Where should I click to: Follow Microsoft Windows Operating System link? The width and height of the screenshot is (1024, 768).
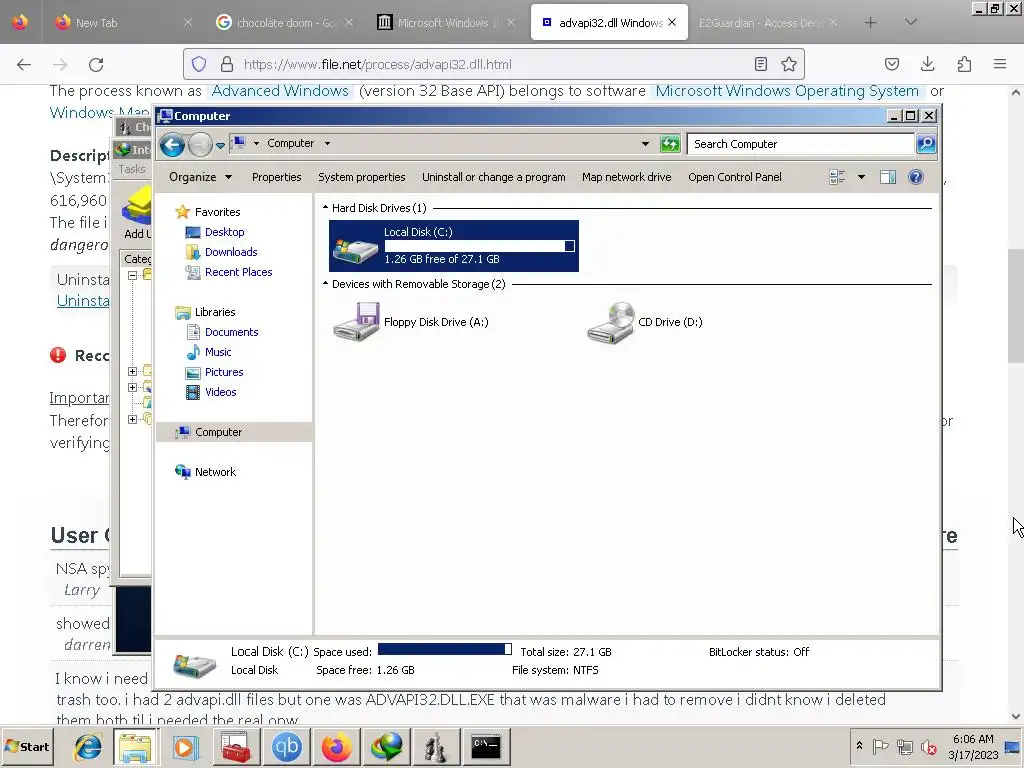(x=787, y=91)
